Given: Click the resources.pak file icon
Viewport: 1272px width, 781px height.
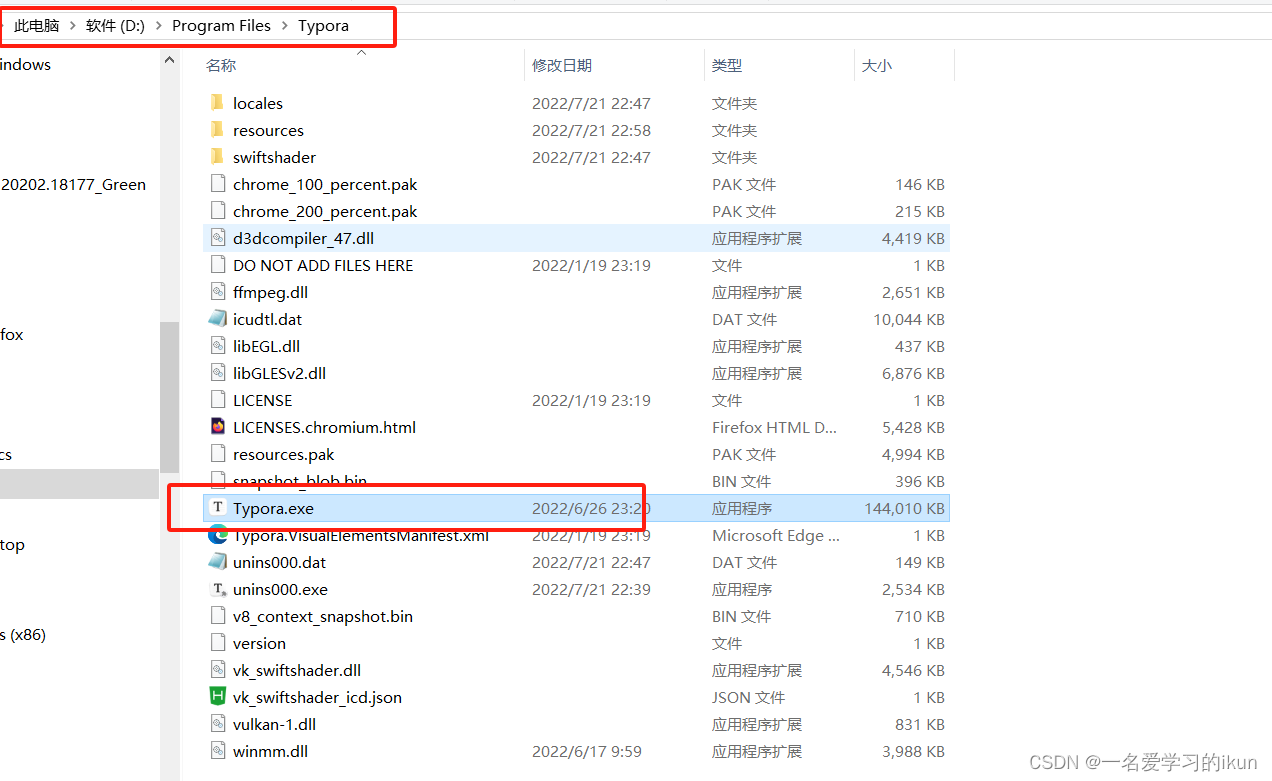Looking at the screenshot, I should (x=217, y=454).
